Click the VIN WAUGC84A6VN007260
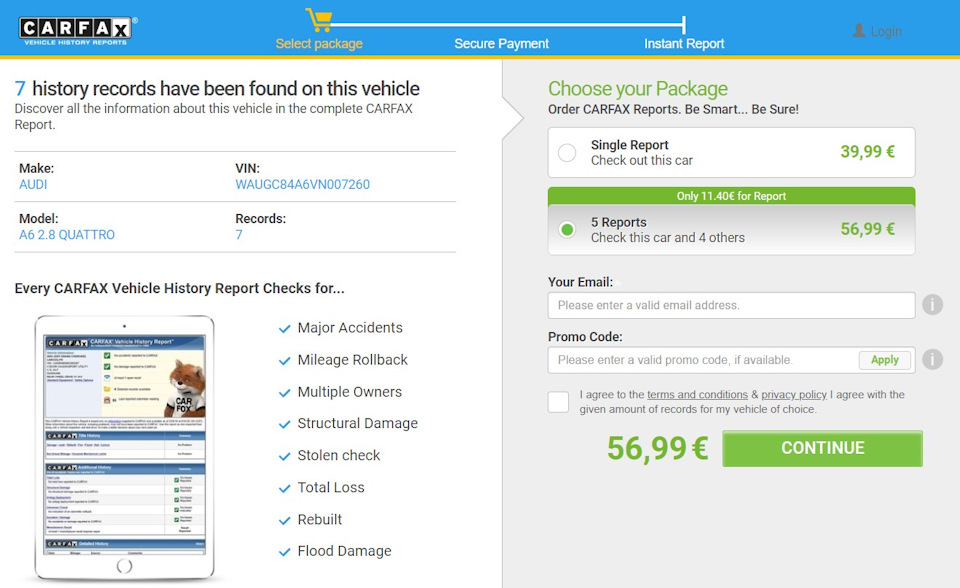This screenshot has height=588, width=960. 302,184
